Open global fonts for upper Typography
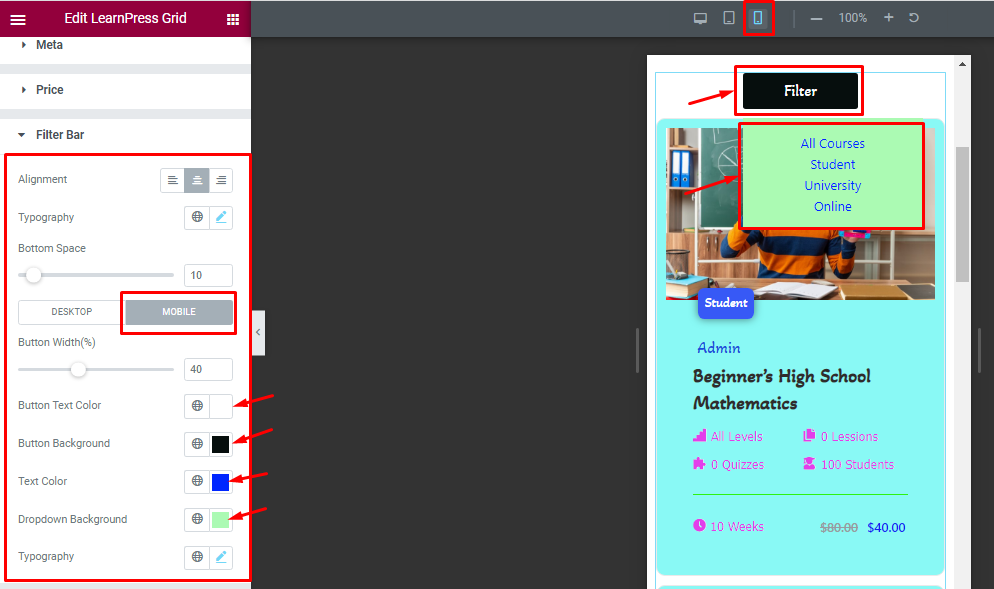994x589 pixels. 197,217
